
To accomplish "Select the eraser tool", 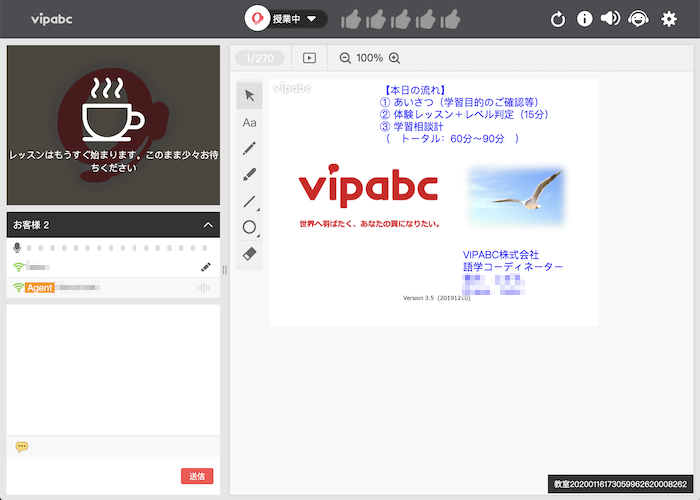I will point(250,254).
